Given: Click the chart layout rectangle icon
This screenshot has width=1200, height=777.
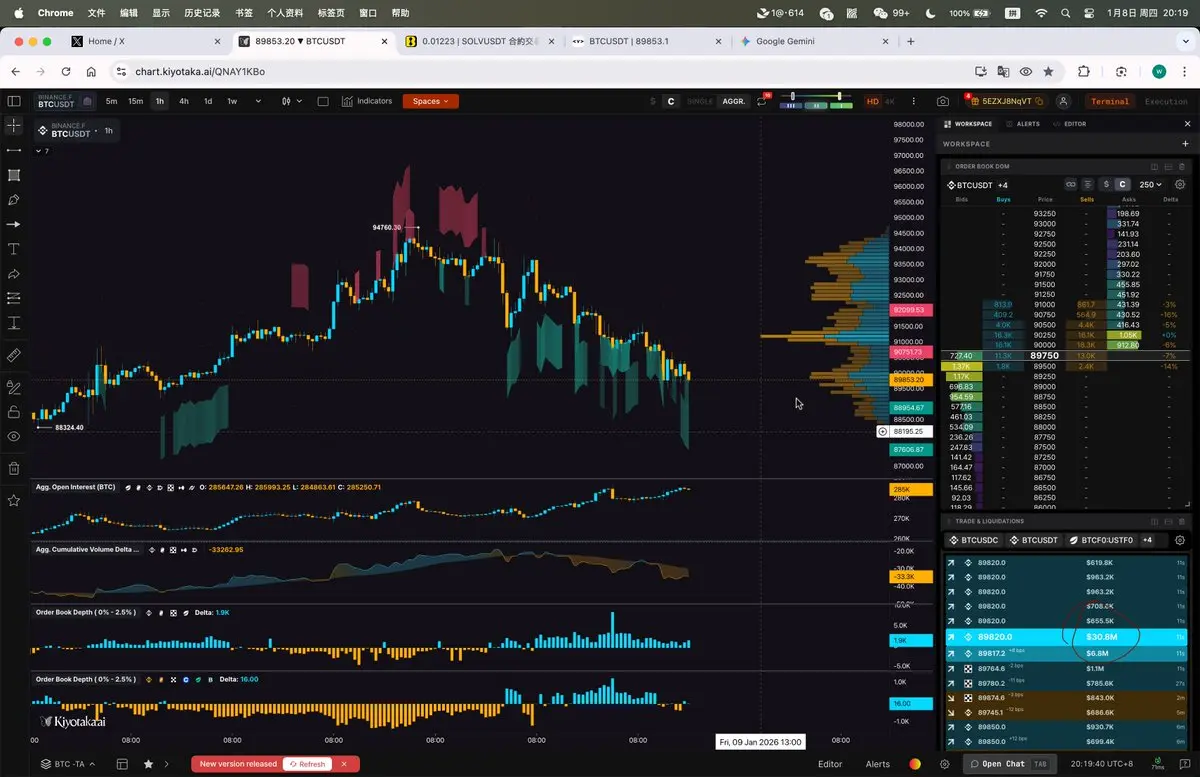Looking at the screenshot, I should (323, 101).
